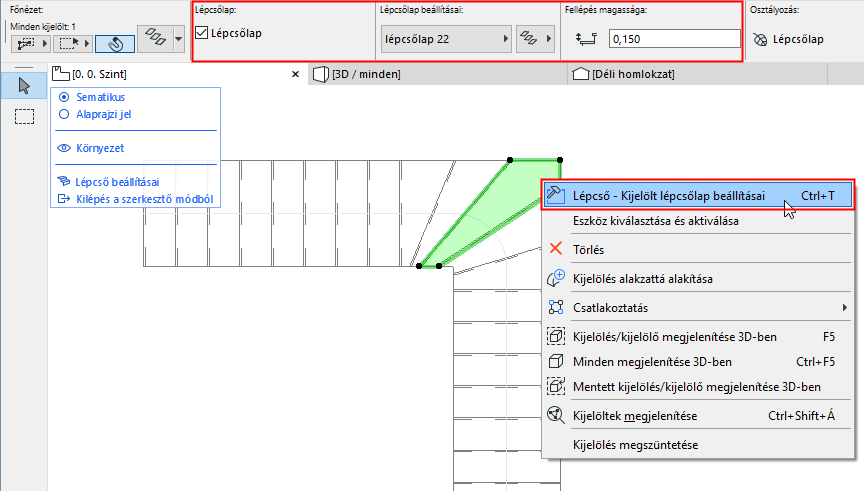Choose Kijelölés alakzattá alakítása
The width and height of the screenshot is (864, 491).
click(x=698, y=278)
